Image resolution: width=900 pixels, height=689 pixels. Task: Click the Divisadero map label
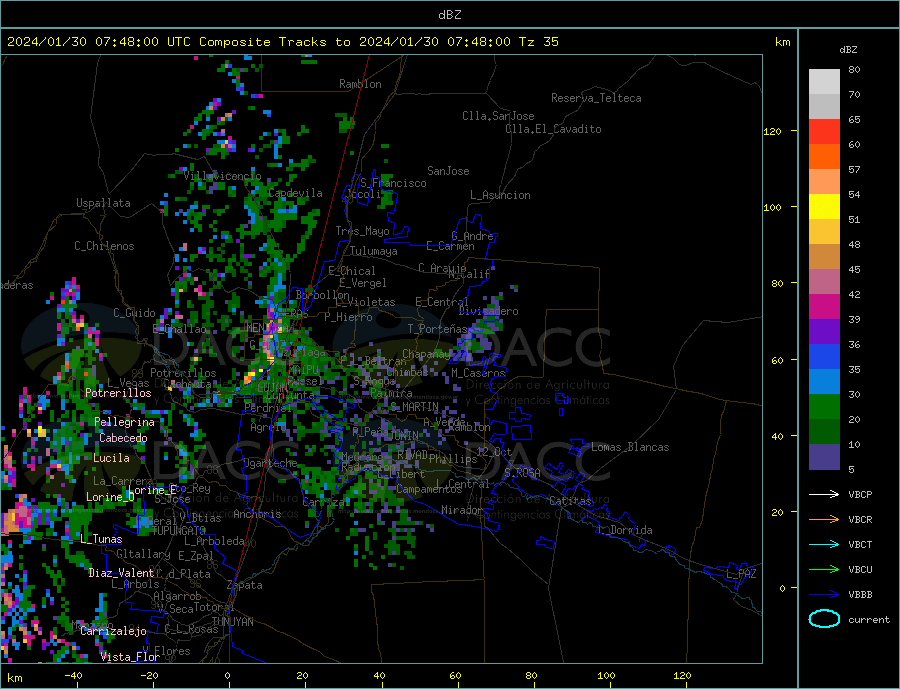point(488,311)
